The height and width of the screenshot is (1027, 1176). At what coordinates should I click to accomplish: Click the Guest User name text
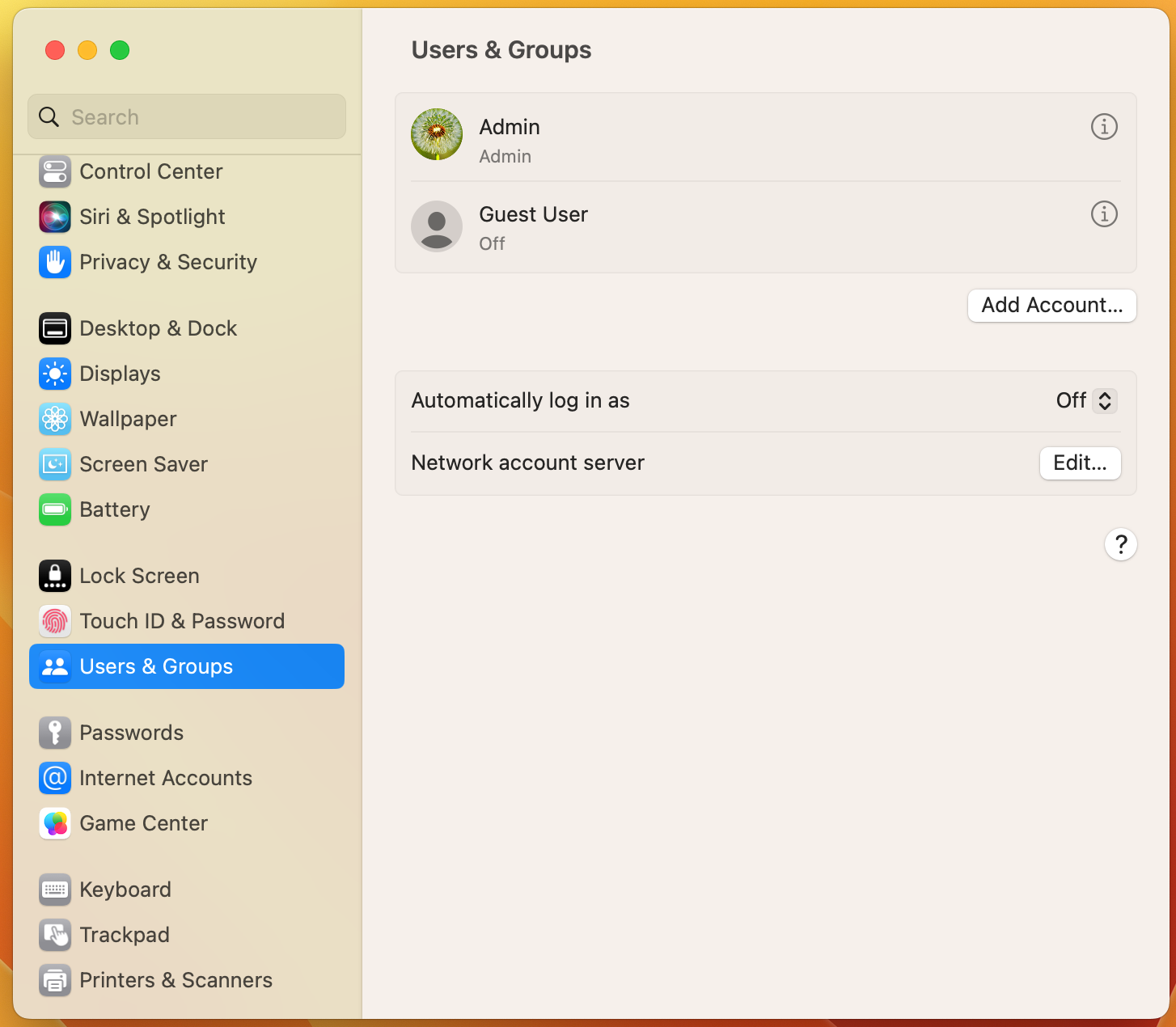click(x=534, y=214)
